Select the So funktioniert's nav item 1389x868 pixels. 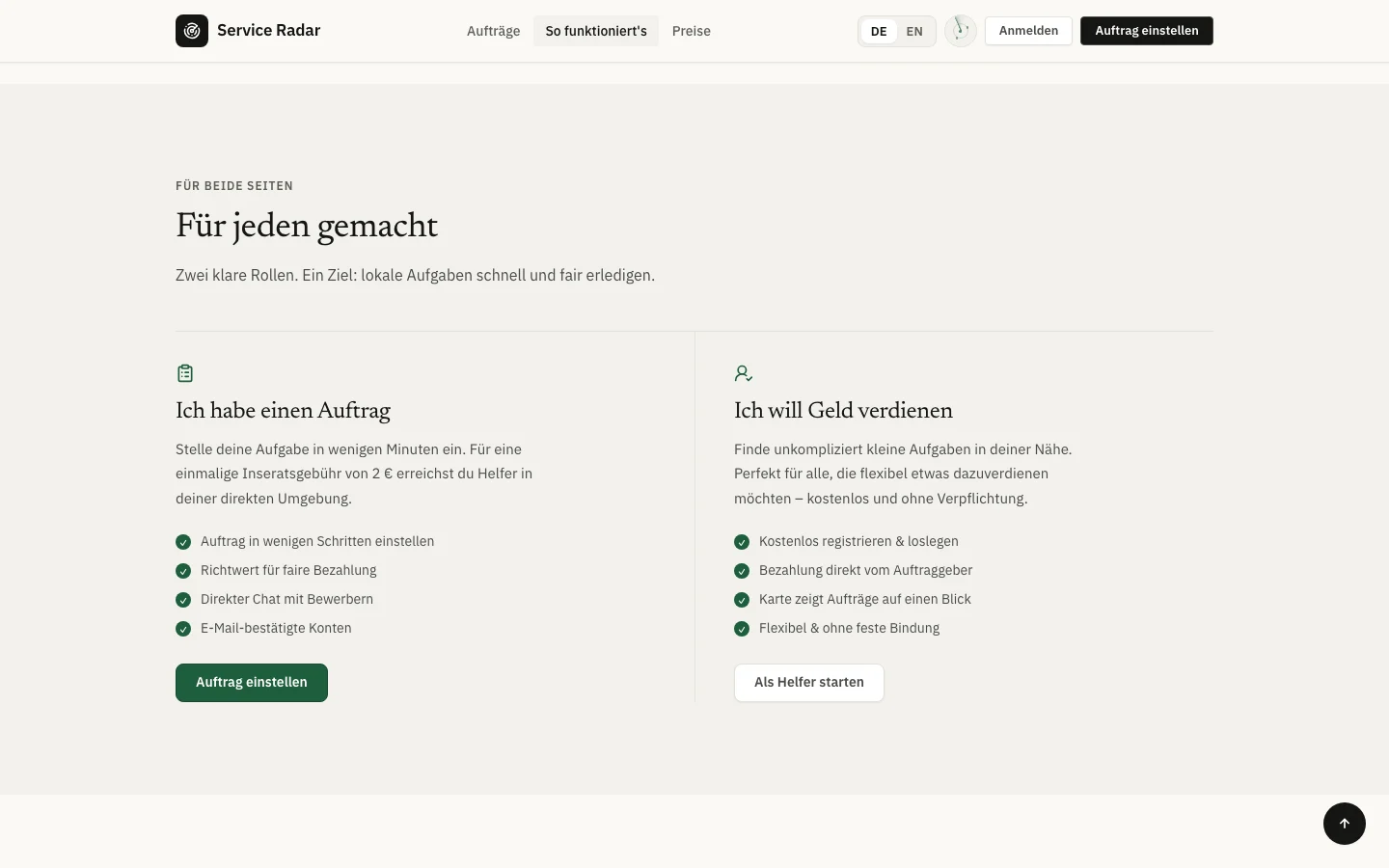[596, 31]
